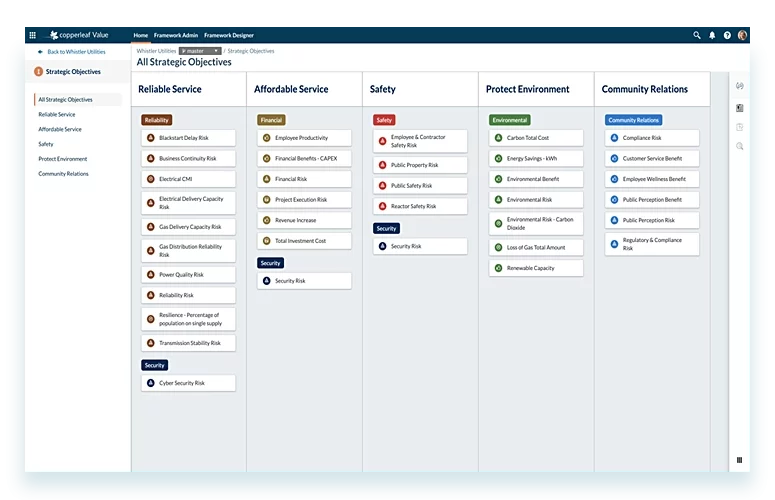Click the link icon at the right panel top

[x=739, y=86]
